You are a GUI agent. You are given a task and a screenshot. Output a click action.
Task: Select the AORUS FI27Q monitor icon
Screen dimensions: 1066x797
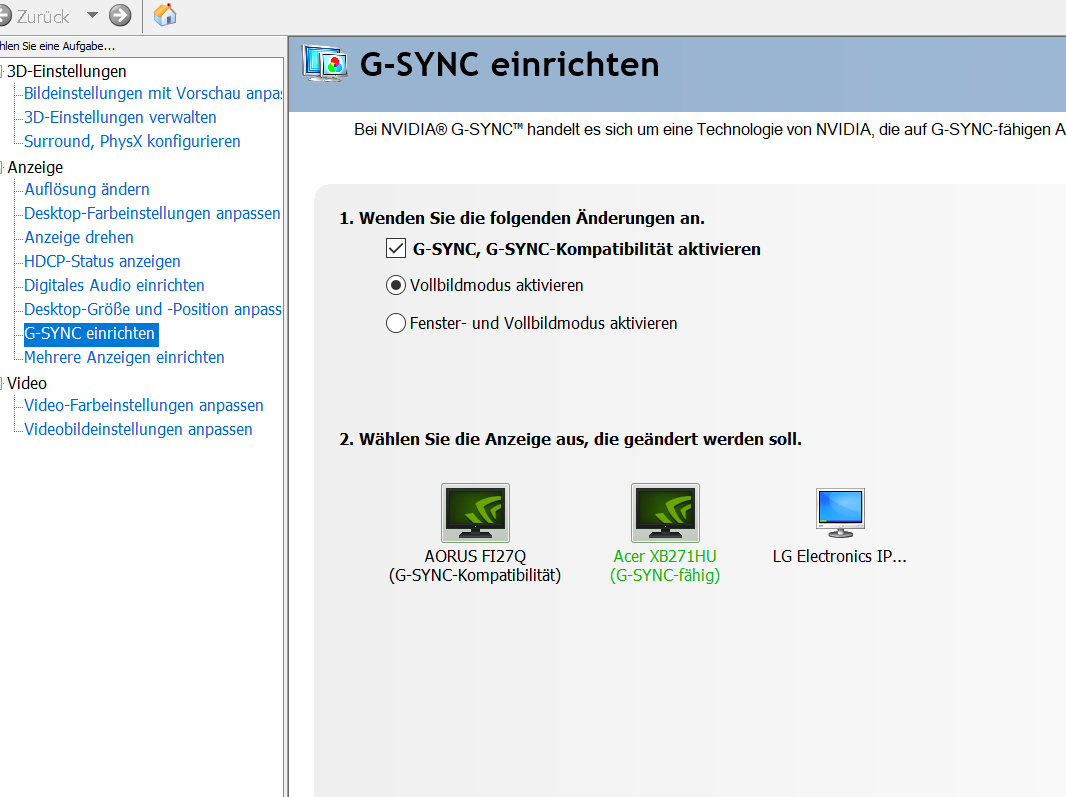pos(475,513)
